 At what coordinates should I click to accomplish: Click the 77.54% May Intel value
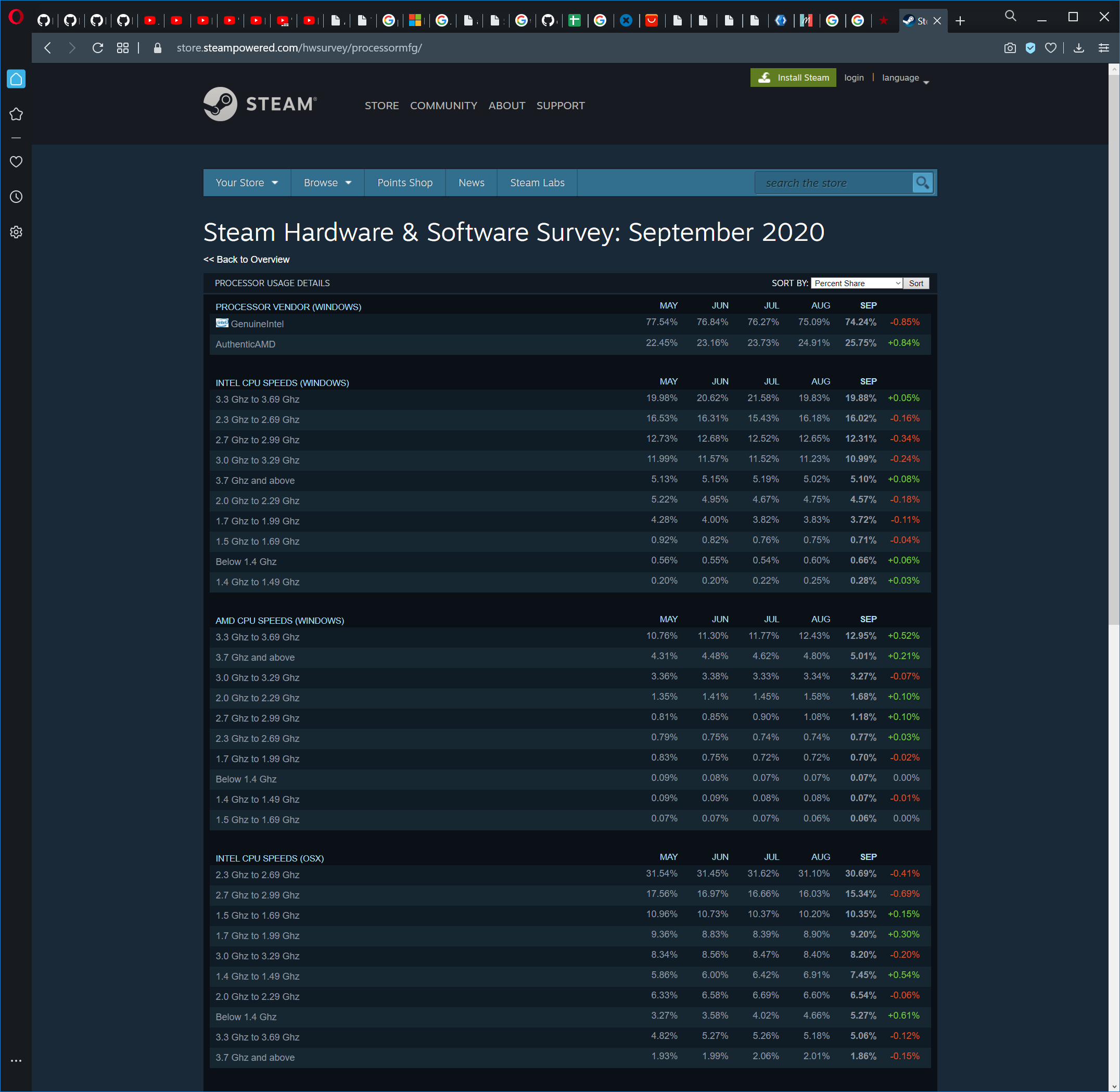(x=661, y=323)
